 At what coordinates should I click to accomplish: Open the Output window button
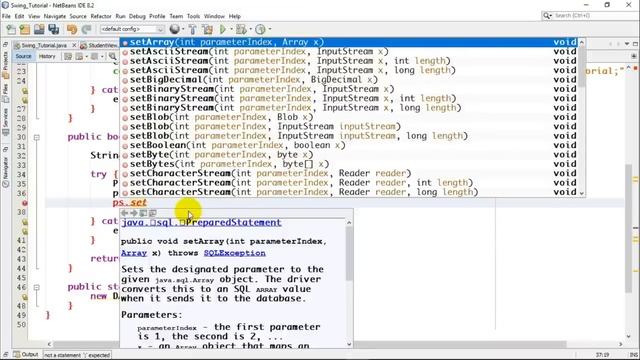(x=26, y=355)
